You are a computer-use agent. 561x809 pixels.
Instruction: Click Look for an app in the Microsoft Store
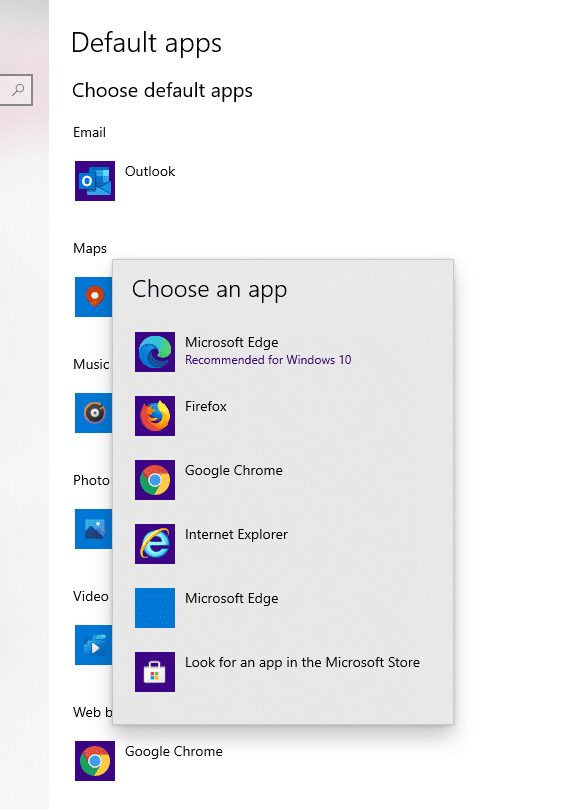[x=302, y=662]
